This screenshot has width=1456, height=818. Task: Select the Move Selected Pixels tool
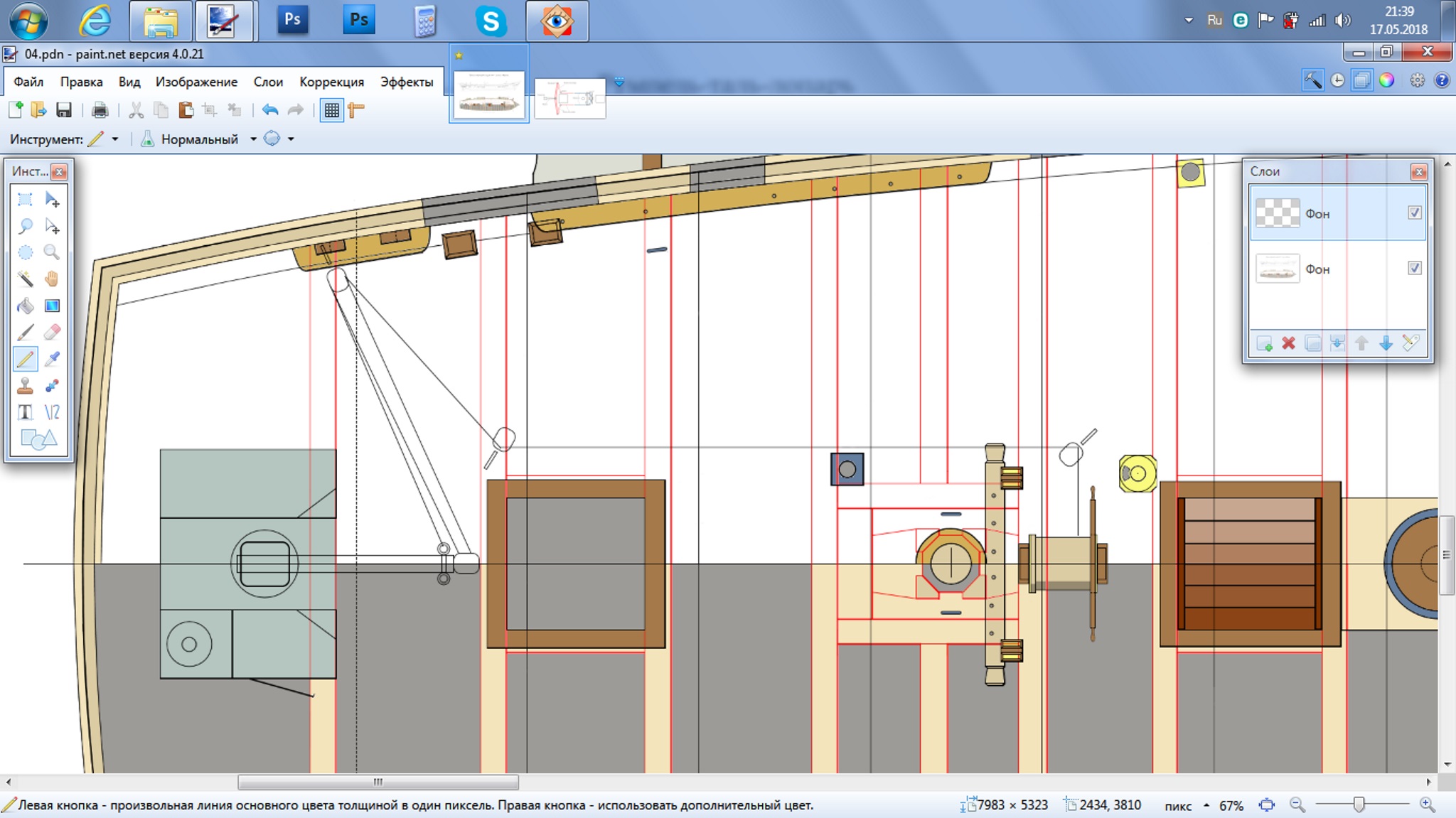[x=52, y=199]
